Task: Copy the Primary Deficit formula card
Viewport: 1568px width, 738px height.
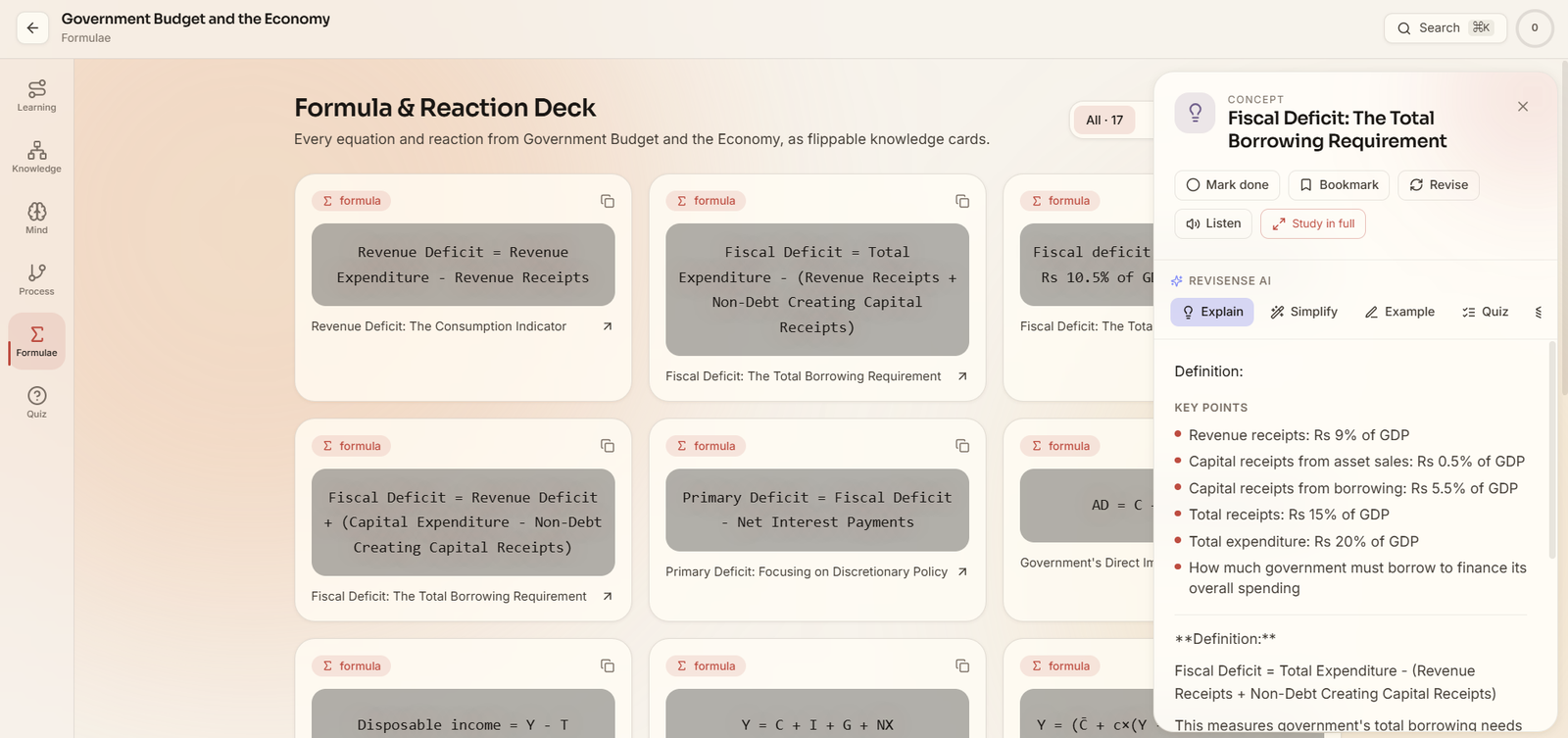Action: click(x=962, y=446)
